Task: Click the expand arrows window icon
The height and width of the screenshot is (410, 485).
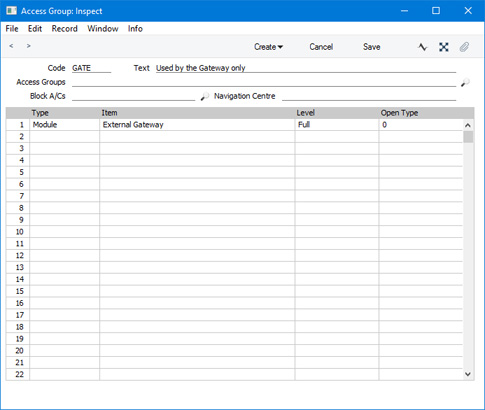Action: pos(444,47)
